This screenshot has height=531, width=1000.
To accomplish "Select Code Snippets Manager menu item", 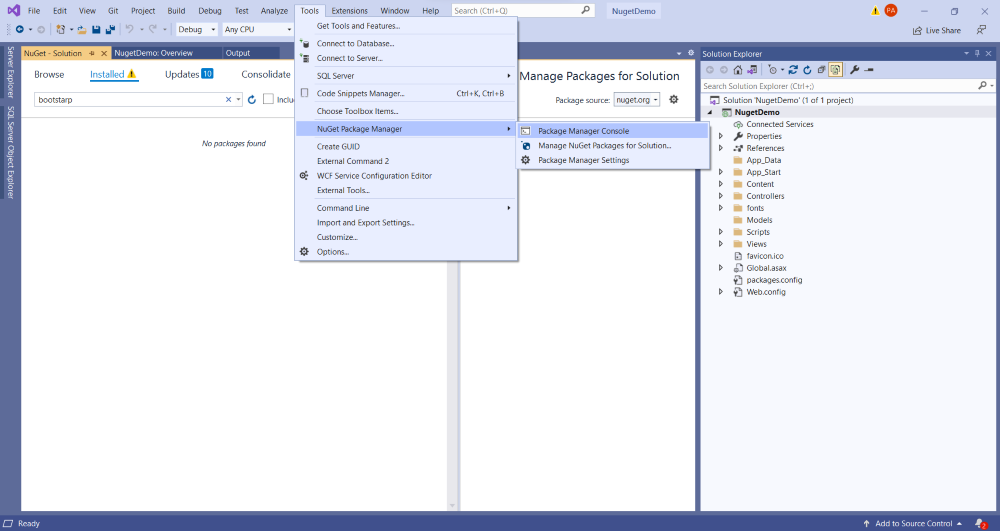I will point(406,93).
